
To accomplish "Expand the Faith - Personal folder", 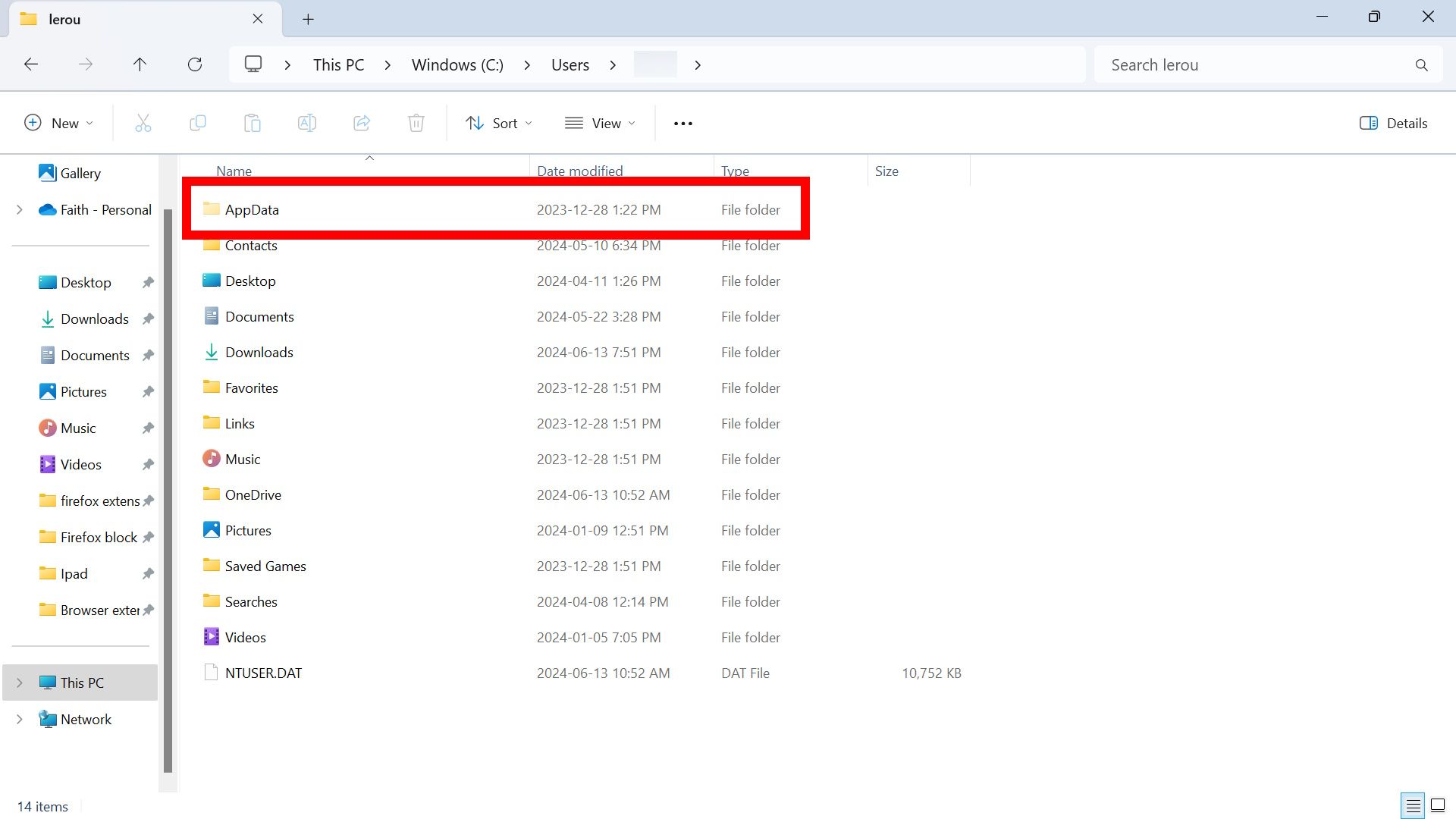I will pos(18,209).
